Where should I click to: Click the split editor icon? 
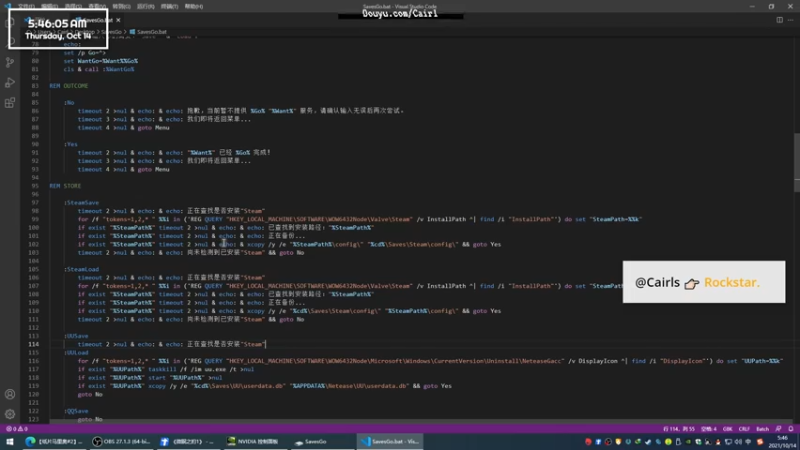click(780, 20)
